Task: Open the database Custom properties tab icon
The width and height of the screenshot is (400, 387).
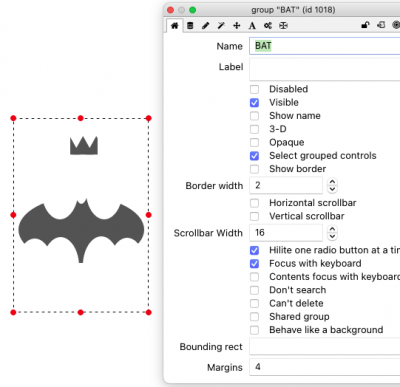Action: point(190,26)
